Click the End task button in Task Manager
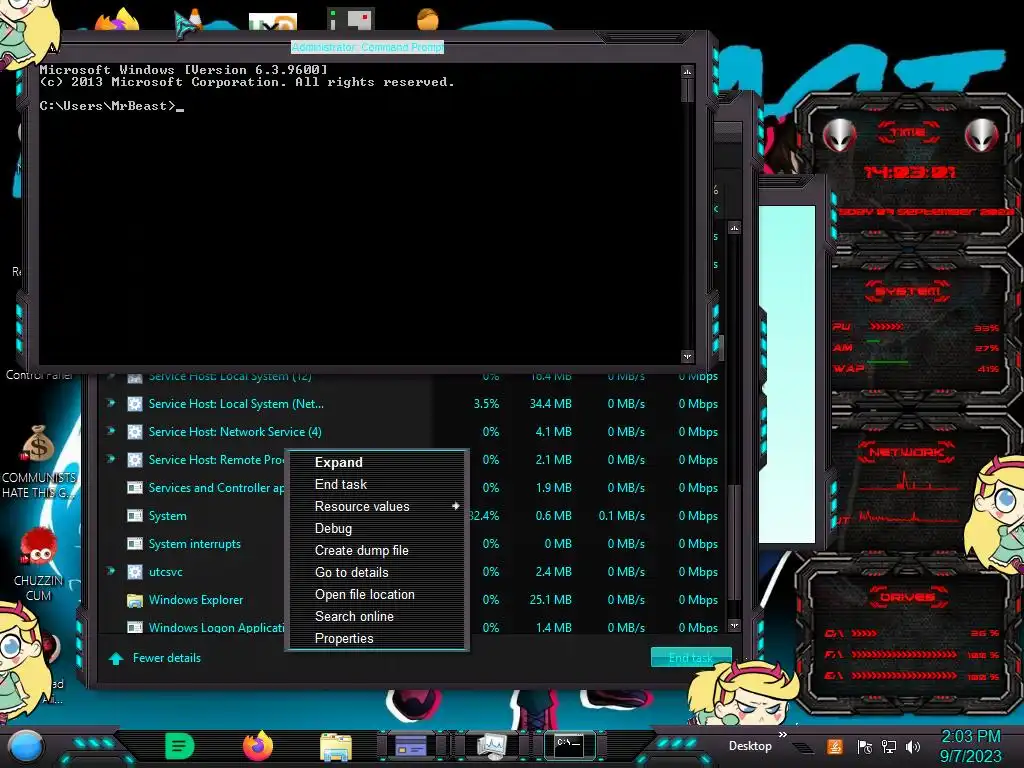 click(x=690, y=658)
